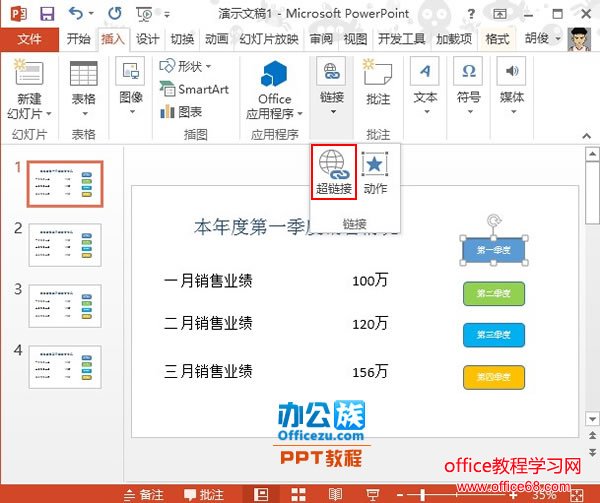Insert a Comment (批注) from ribbon
This screenshot has width=600, height=503.
coord(378,82)
